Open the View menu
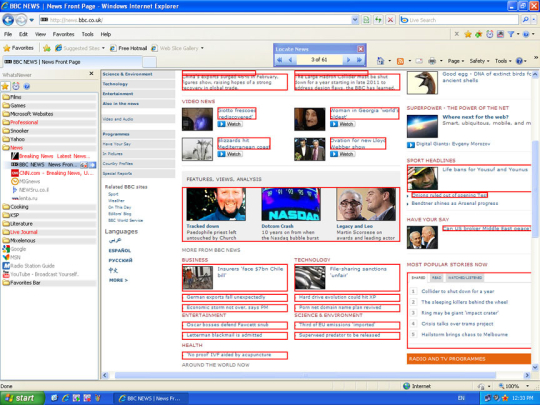The width and height of the screenshot is (540, 405). (40, 34)
